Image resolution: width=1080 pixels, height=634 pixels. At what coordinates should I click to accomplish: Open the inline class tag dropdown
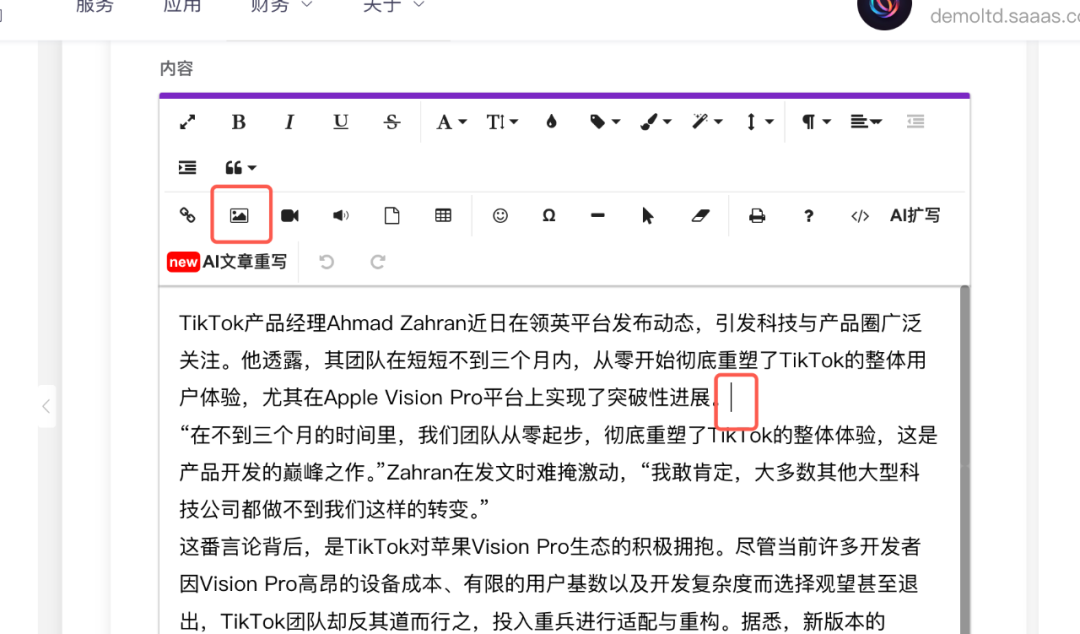point(605,122)
